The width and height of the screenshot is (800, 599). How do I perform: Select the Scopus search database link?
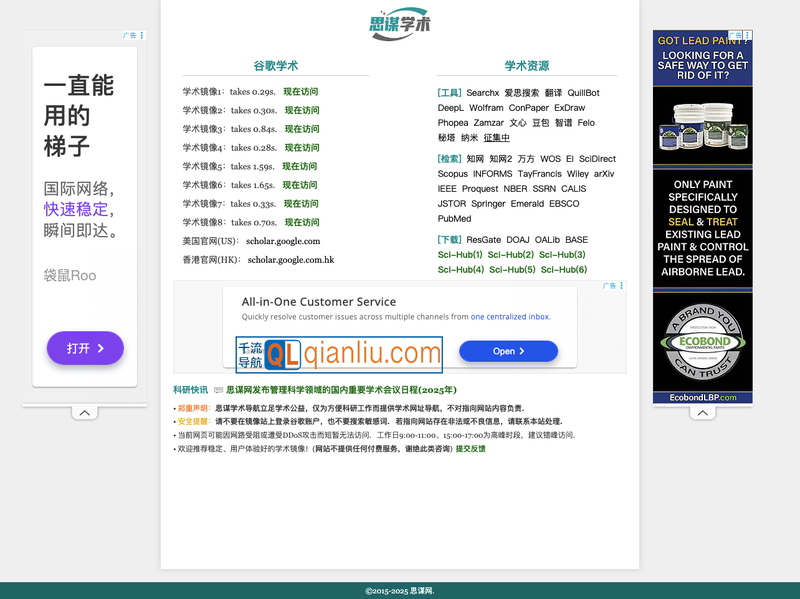coord(452,174)
